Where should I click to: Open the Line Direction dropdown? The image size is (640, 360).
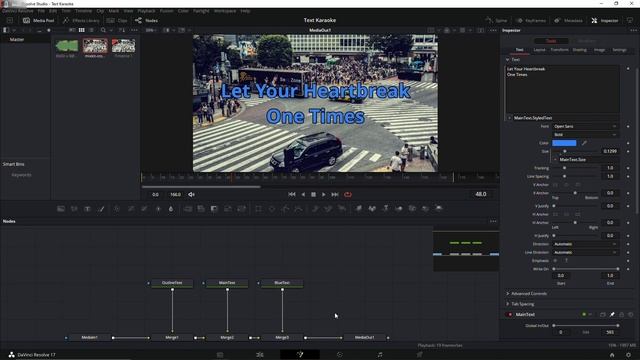(x=585, y=252)
